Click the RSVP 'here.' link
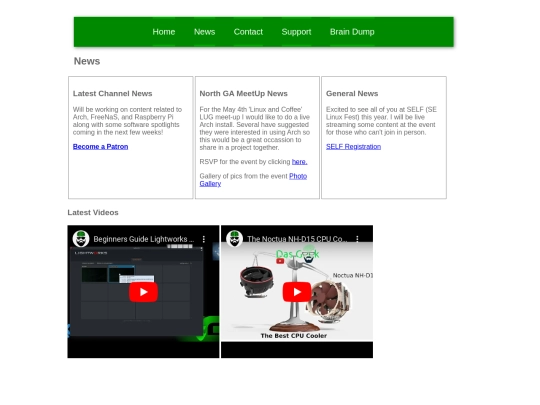Screen dimensions: 540x405 tap(300, 162)
